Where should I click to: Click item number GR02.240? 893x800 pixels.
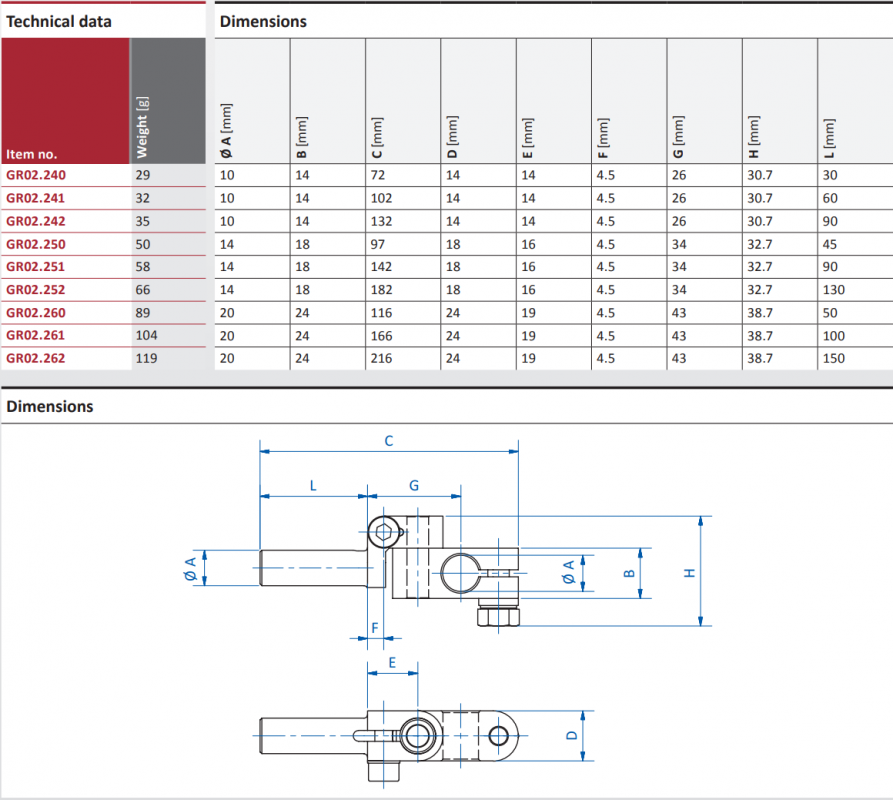(36, 175)
